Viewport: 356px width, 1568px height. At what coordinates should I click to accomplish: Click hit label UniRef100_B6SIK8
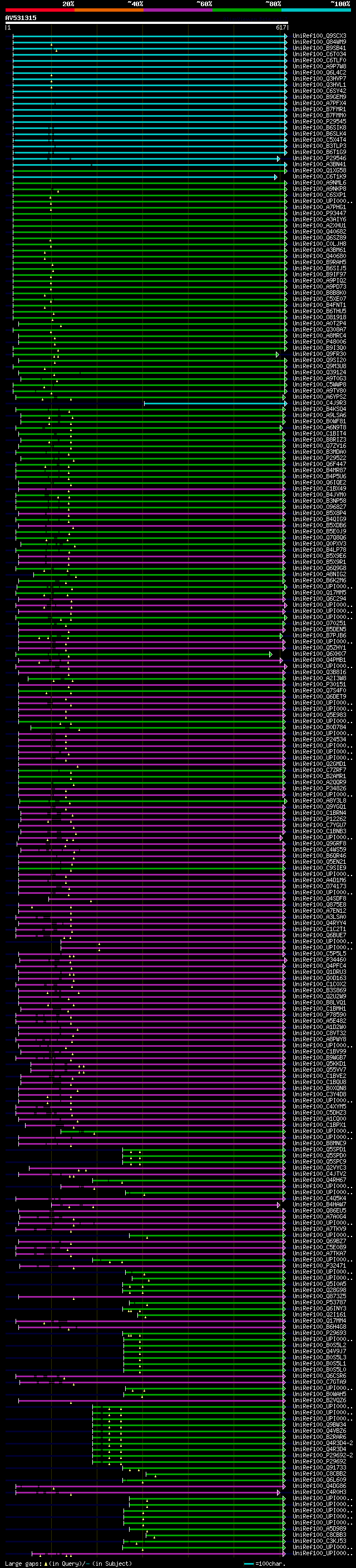pos(319,127)
